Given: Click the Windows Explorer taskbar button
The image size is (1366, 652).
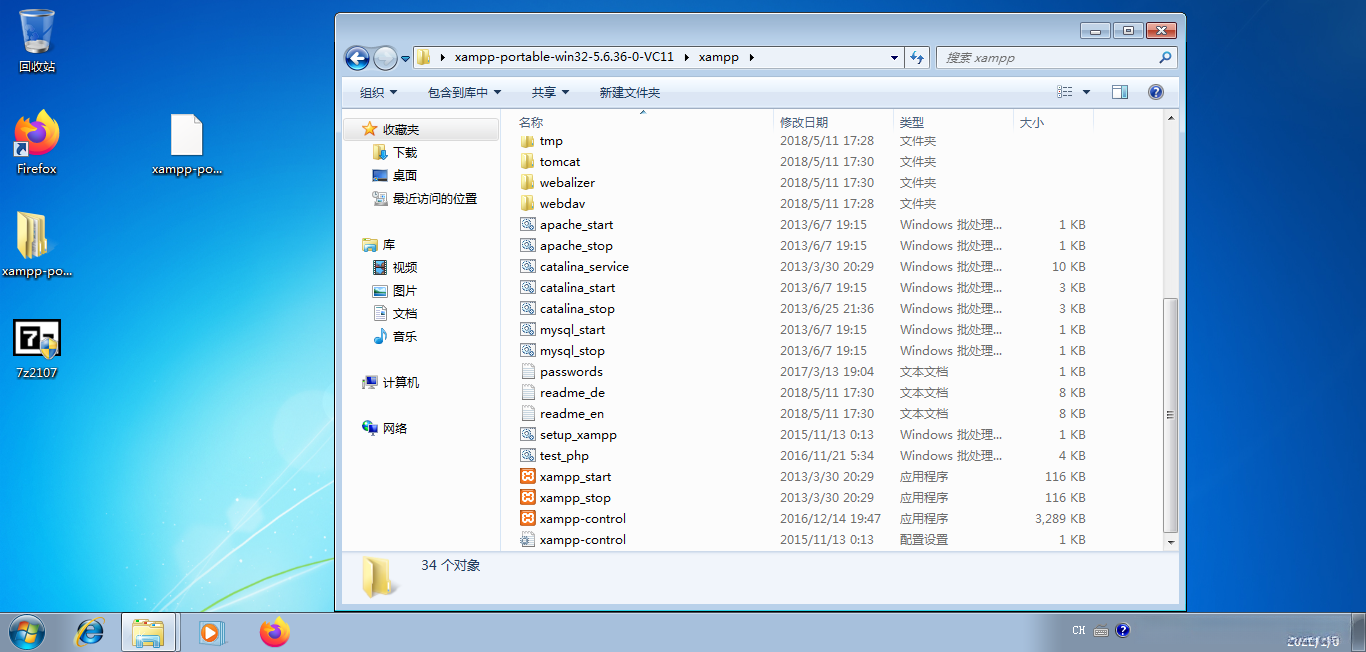Looking at the screenshot, I should pos(148,632).
